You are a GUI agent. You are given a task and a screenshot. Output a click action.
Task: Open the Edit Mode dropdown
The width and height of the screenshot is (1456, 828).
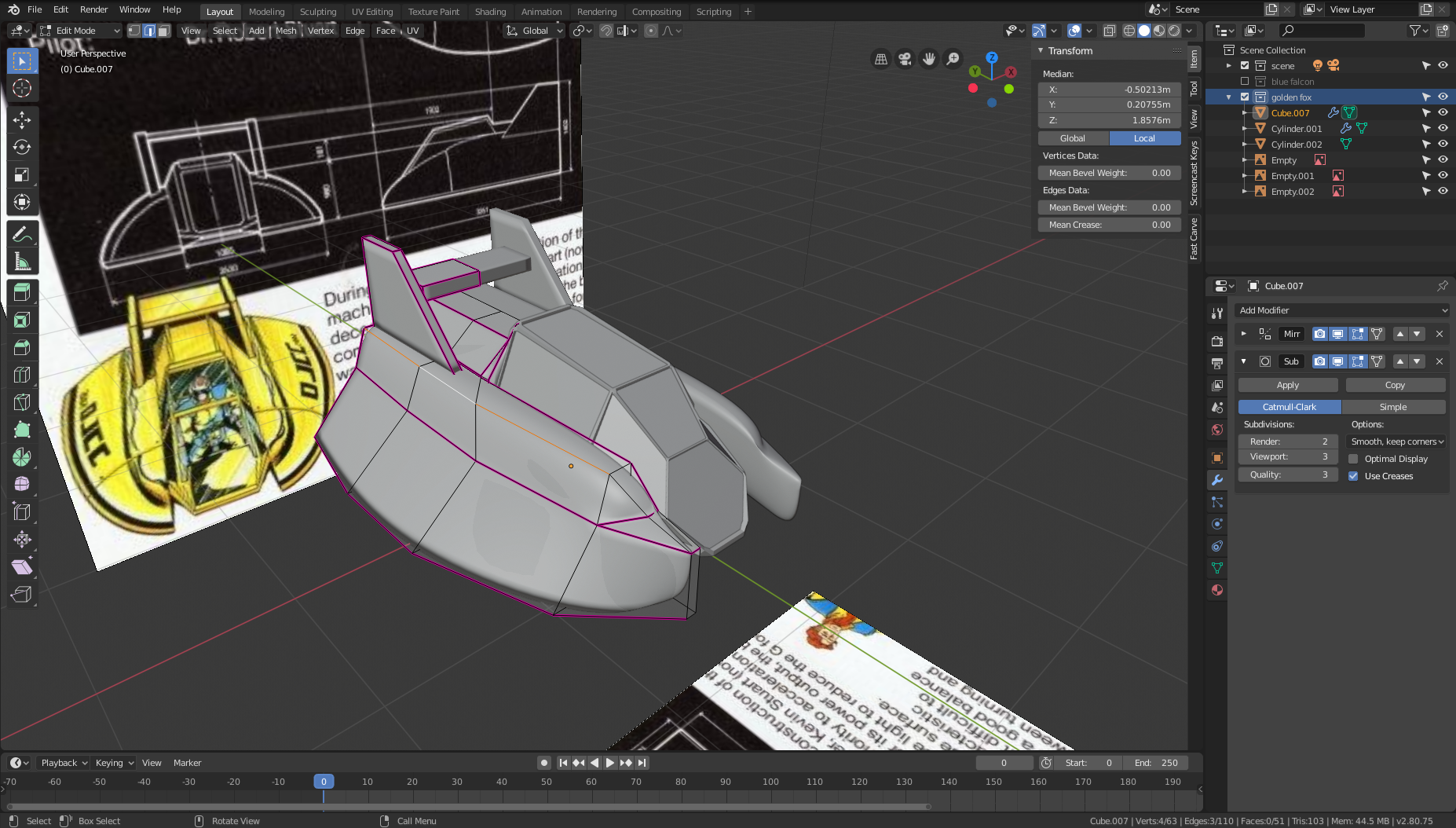click(x=80, y=31)
